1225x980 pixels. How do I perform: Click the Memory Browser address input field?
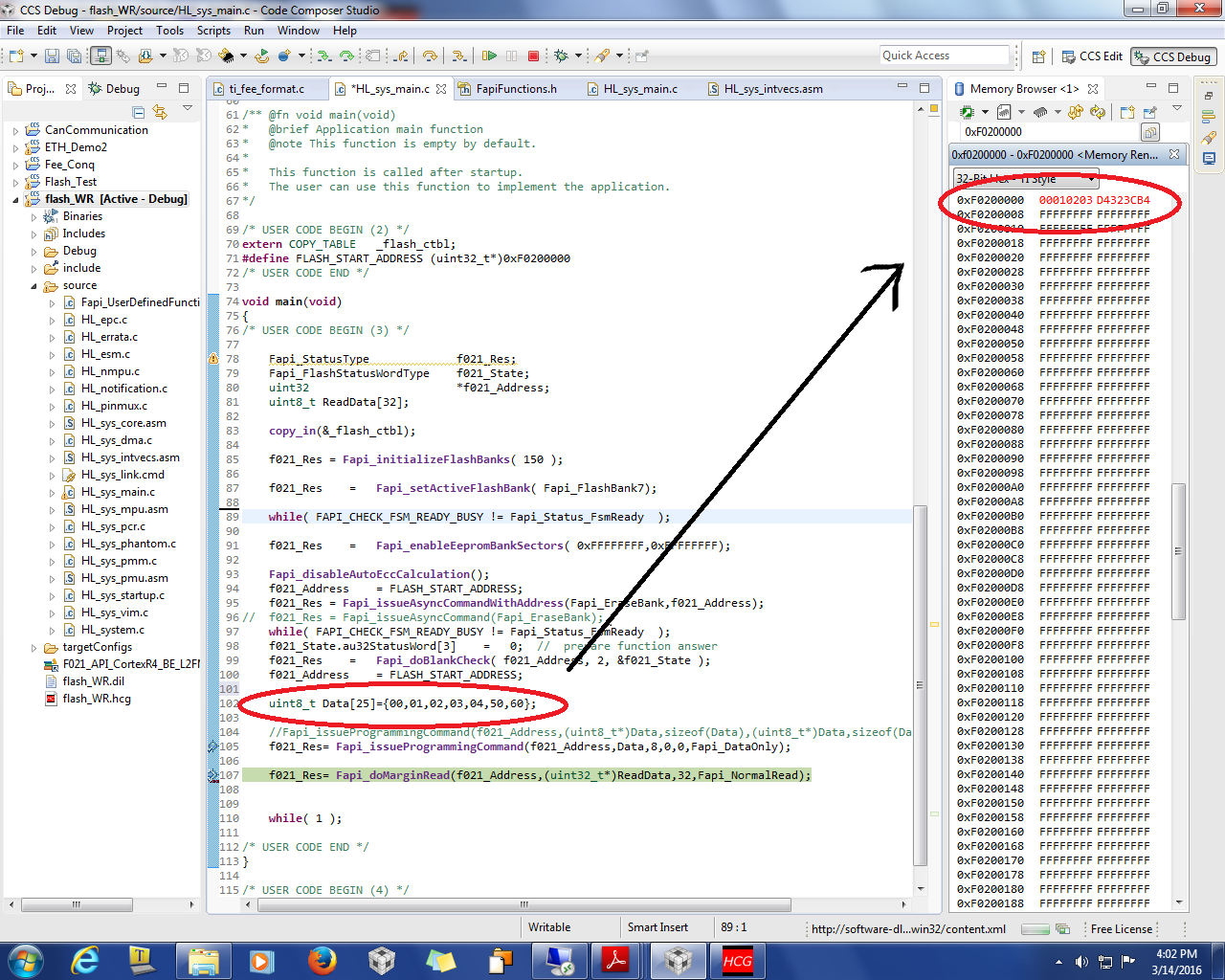1050,132
